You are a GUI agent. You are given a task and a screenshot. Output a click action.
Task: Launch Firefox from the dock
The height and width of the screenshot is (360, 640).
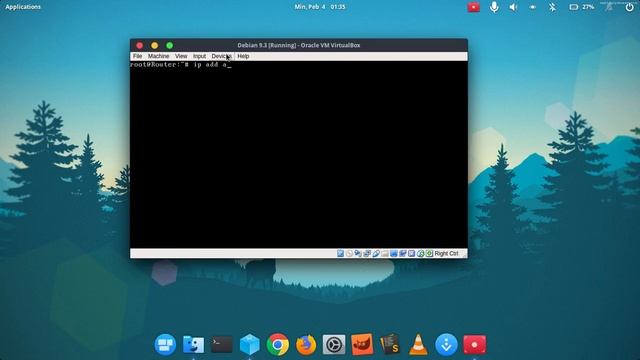pyautogui.click(x=306, y=344)
